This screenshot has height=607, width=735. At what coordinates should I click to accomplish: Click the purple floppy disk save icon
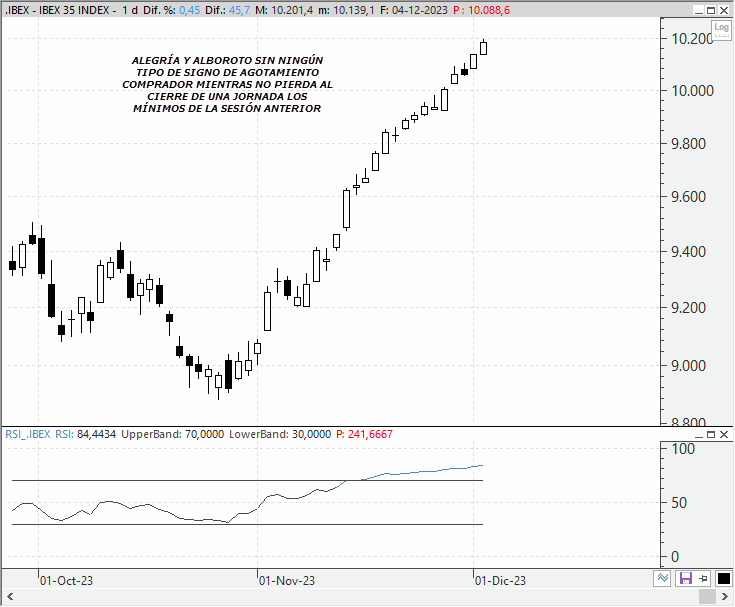coord(686,578)
